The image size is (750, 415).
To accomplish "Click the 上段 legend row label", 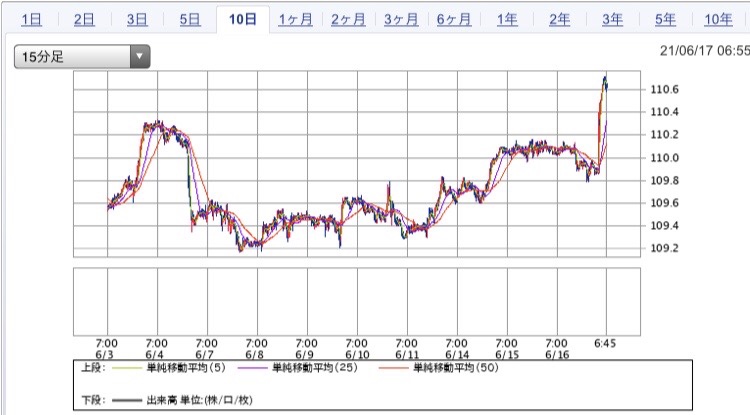I will click(x=93, y=368).
